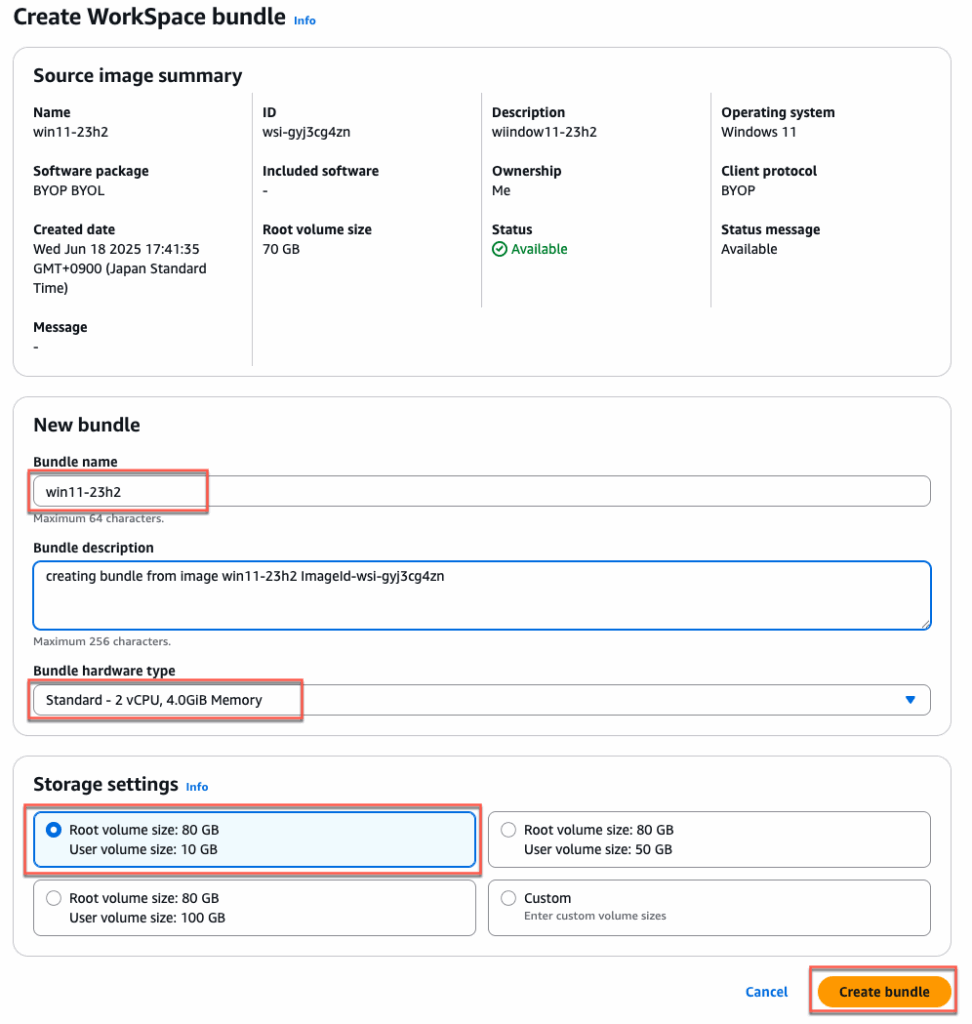Image resolution: width=972 pixels, height=1024 pixels.
Task: Click the Create bundle button
Action: click(x=883, y=992)
